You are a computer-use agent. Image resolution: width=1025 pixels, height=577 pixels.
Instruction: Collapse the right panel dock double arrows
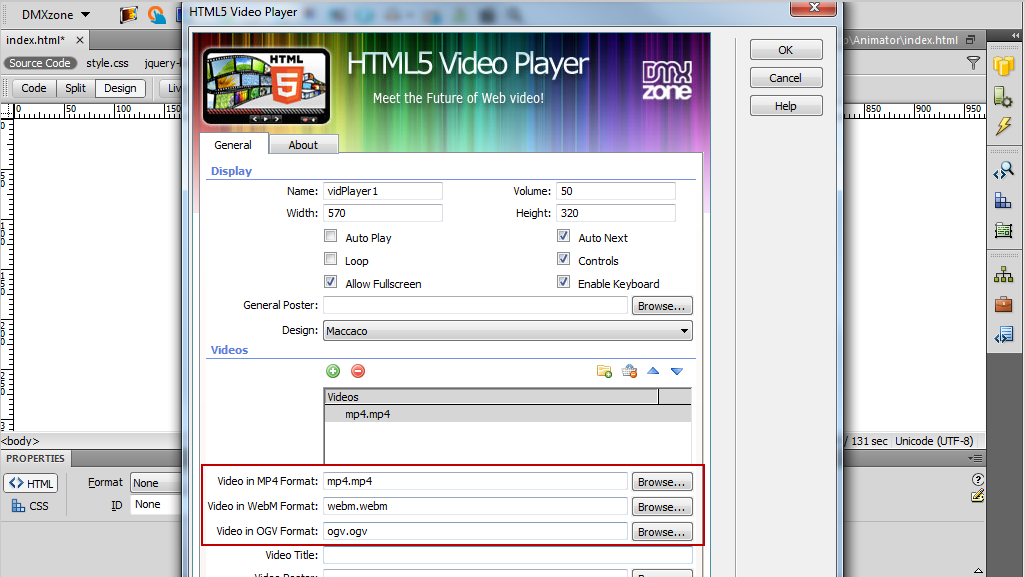[x=1015, y=35]
